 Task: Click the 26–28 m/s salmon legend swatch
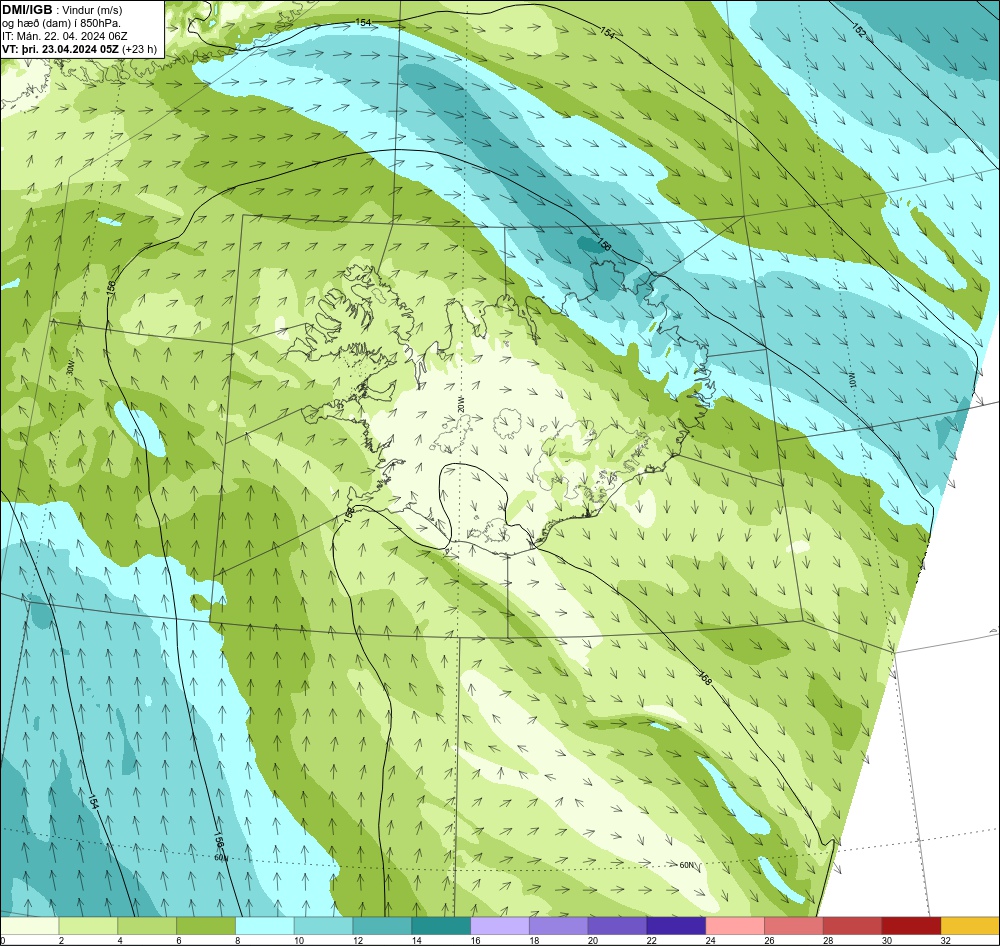[794, 926]
